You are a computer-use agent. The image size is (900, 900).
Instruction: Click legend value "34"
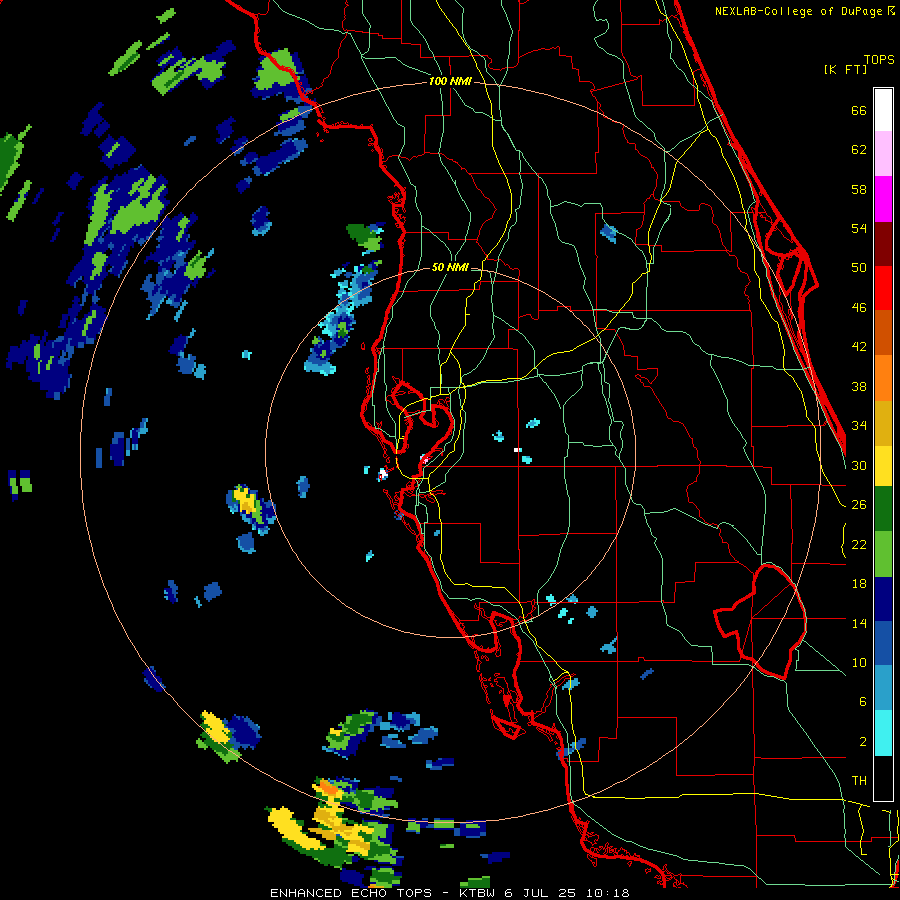859,426
